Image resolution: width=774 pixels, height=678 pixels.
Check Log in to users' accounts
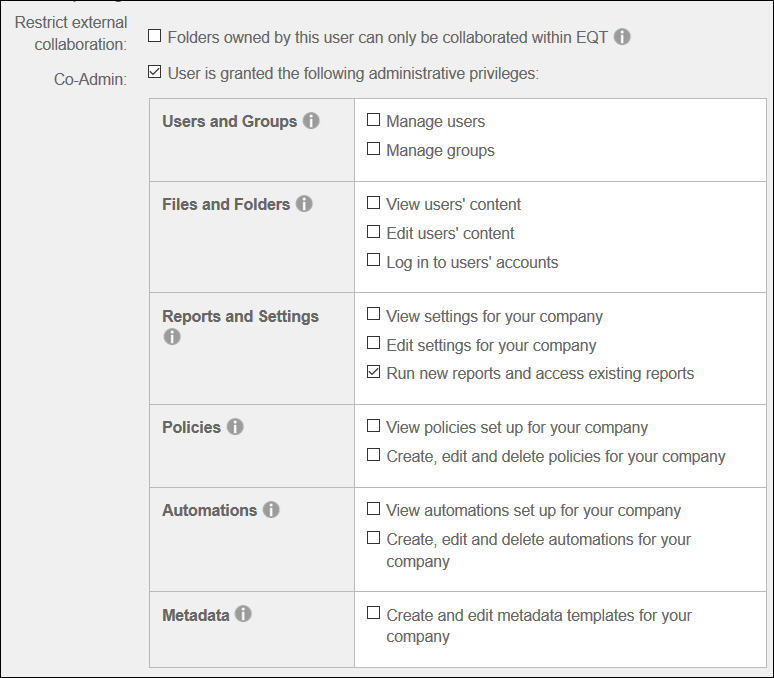point(374,262)
